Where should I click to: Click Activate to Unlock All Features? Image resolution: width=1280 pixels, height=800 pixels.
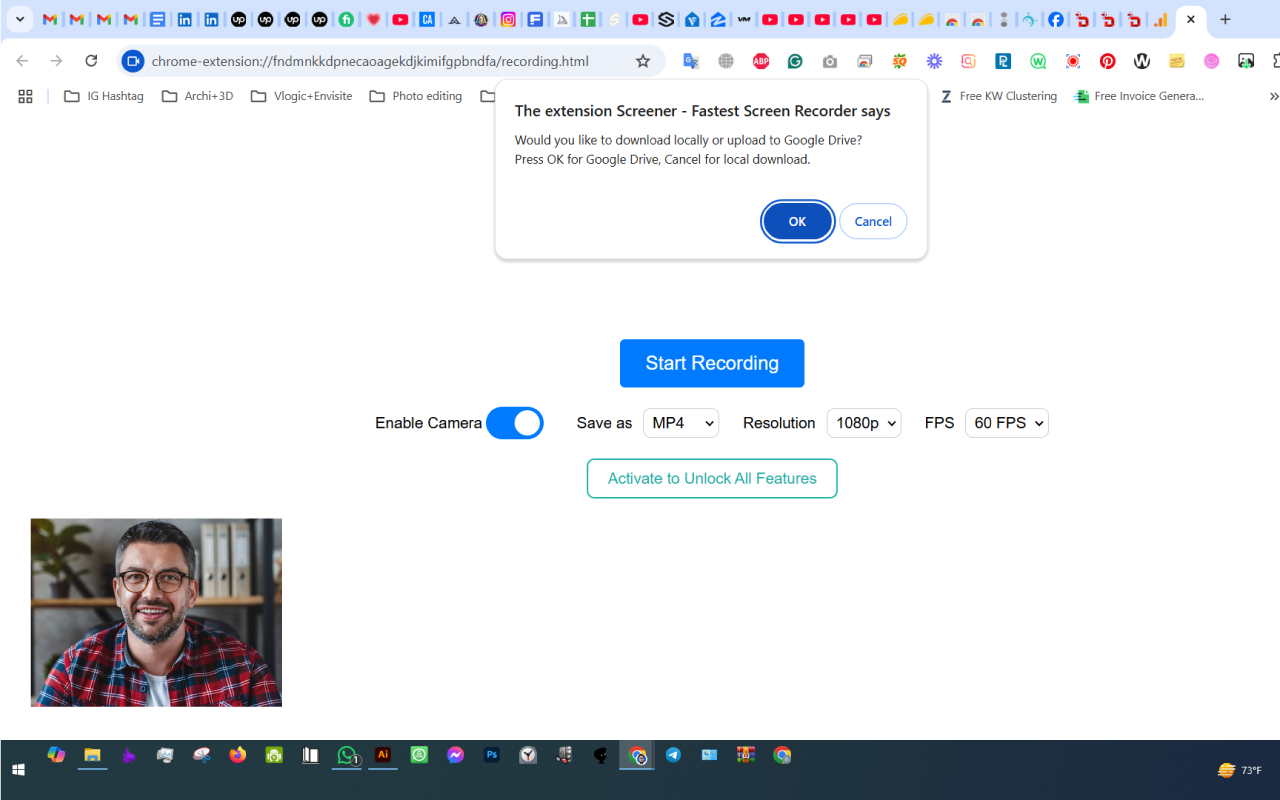click(x=712, y=478)
